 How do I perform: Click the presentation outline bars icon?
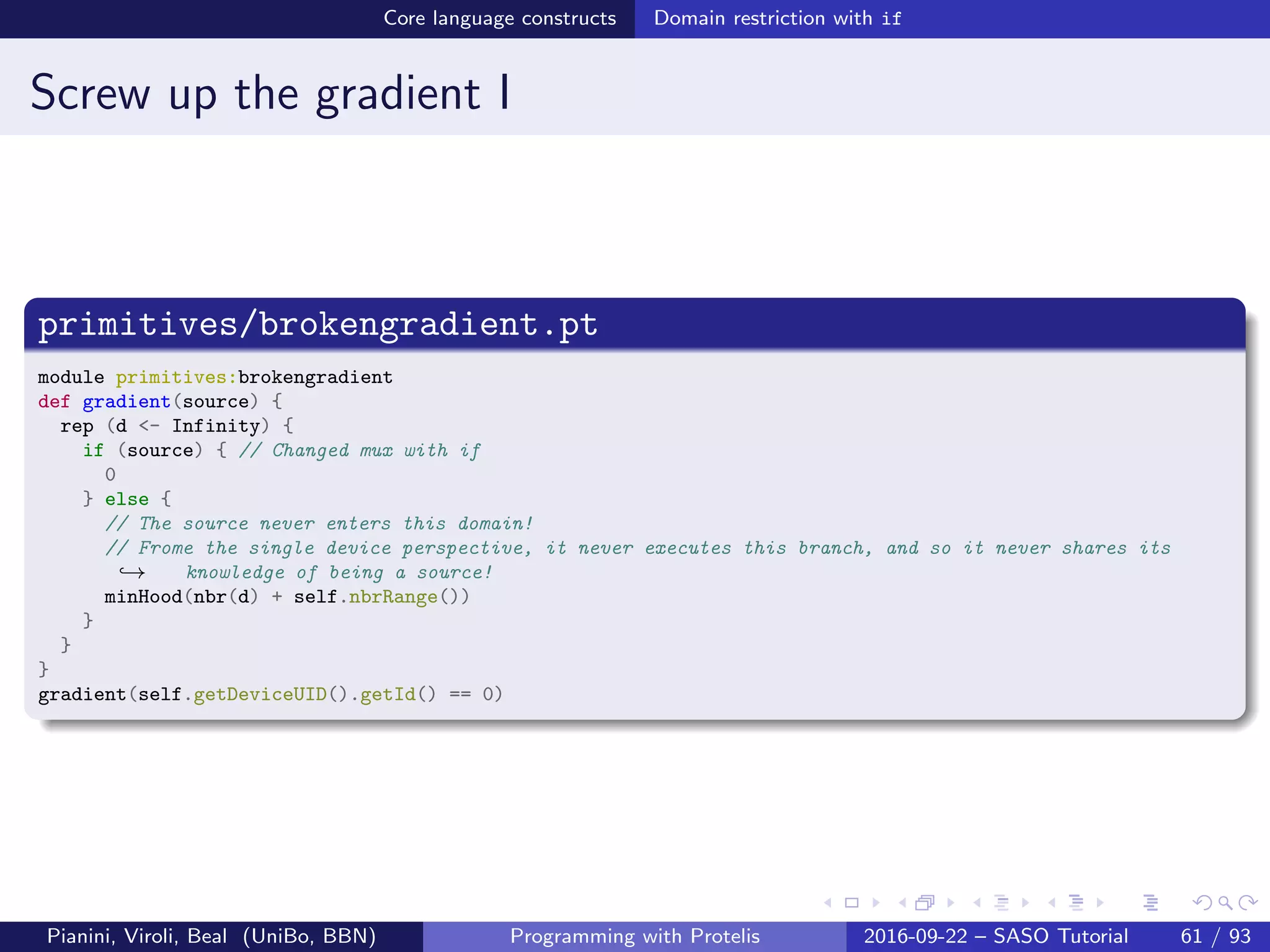(x=1150, y=903)
